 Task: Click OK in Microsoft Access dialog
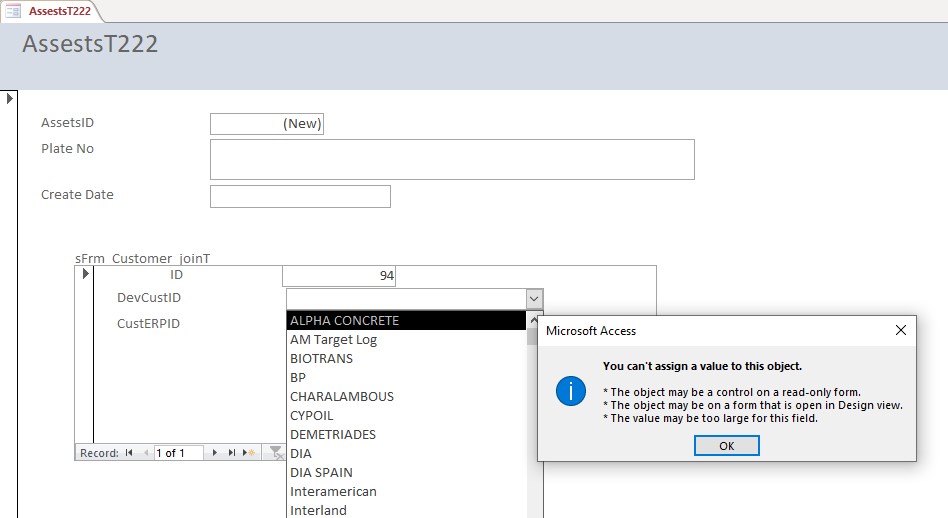(727, 446)
